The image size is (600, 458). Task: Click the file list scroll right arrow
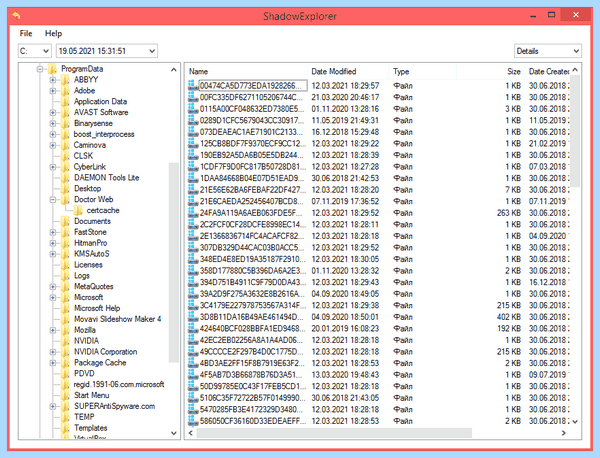click(x=563, y=433)
